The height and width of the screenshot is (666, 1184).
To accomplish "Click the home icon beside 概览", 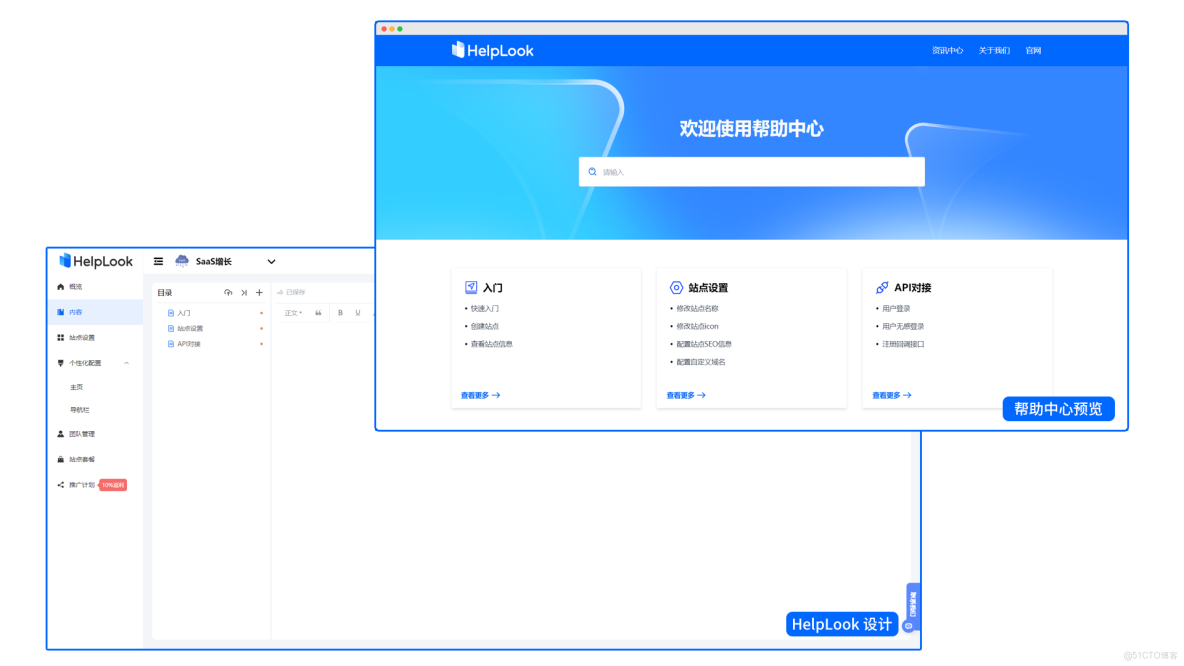I will click(60, 287).
